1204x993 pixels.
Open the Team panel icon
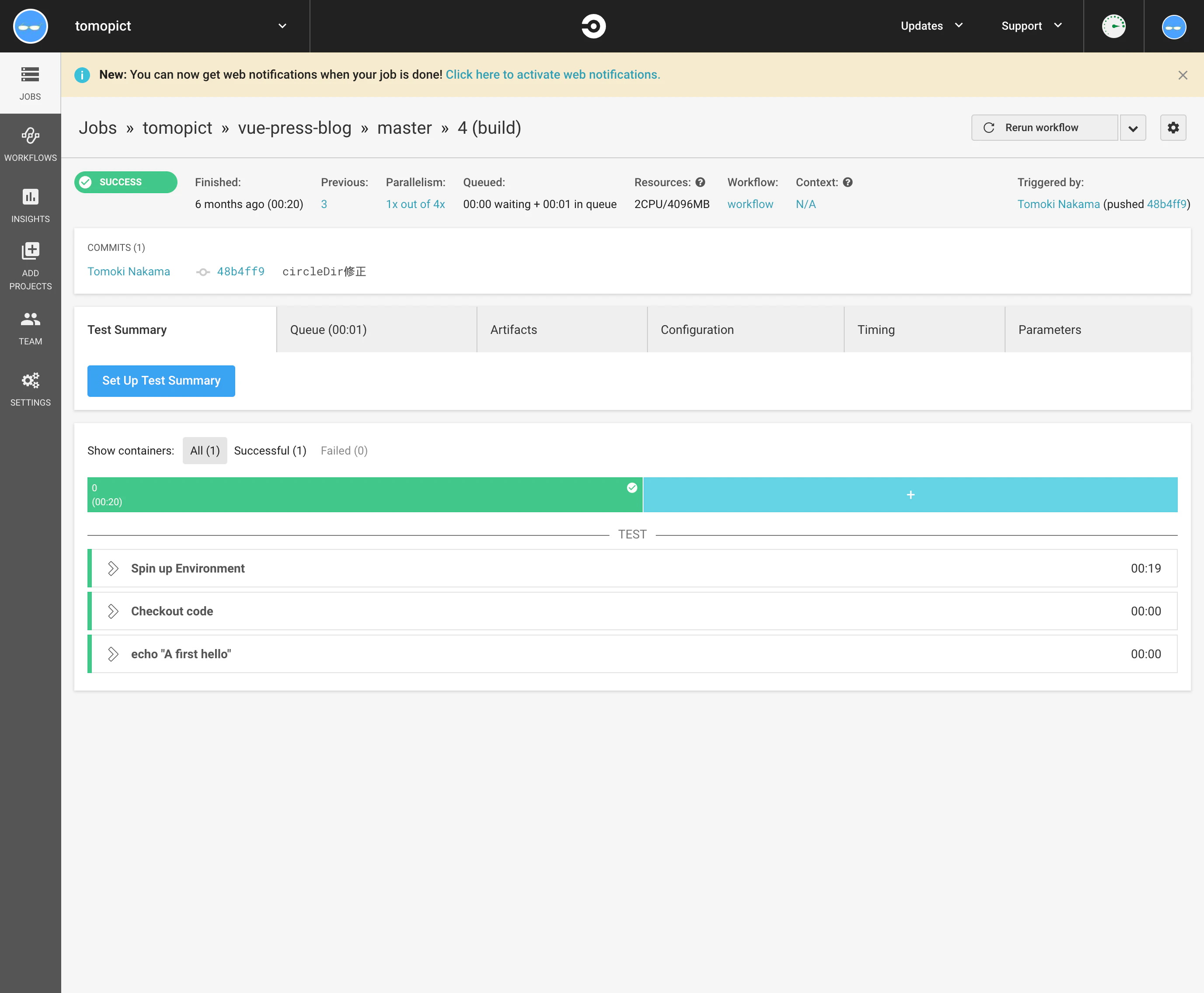pos(30,326)
